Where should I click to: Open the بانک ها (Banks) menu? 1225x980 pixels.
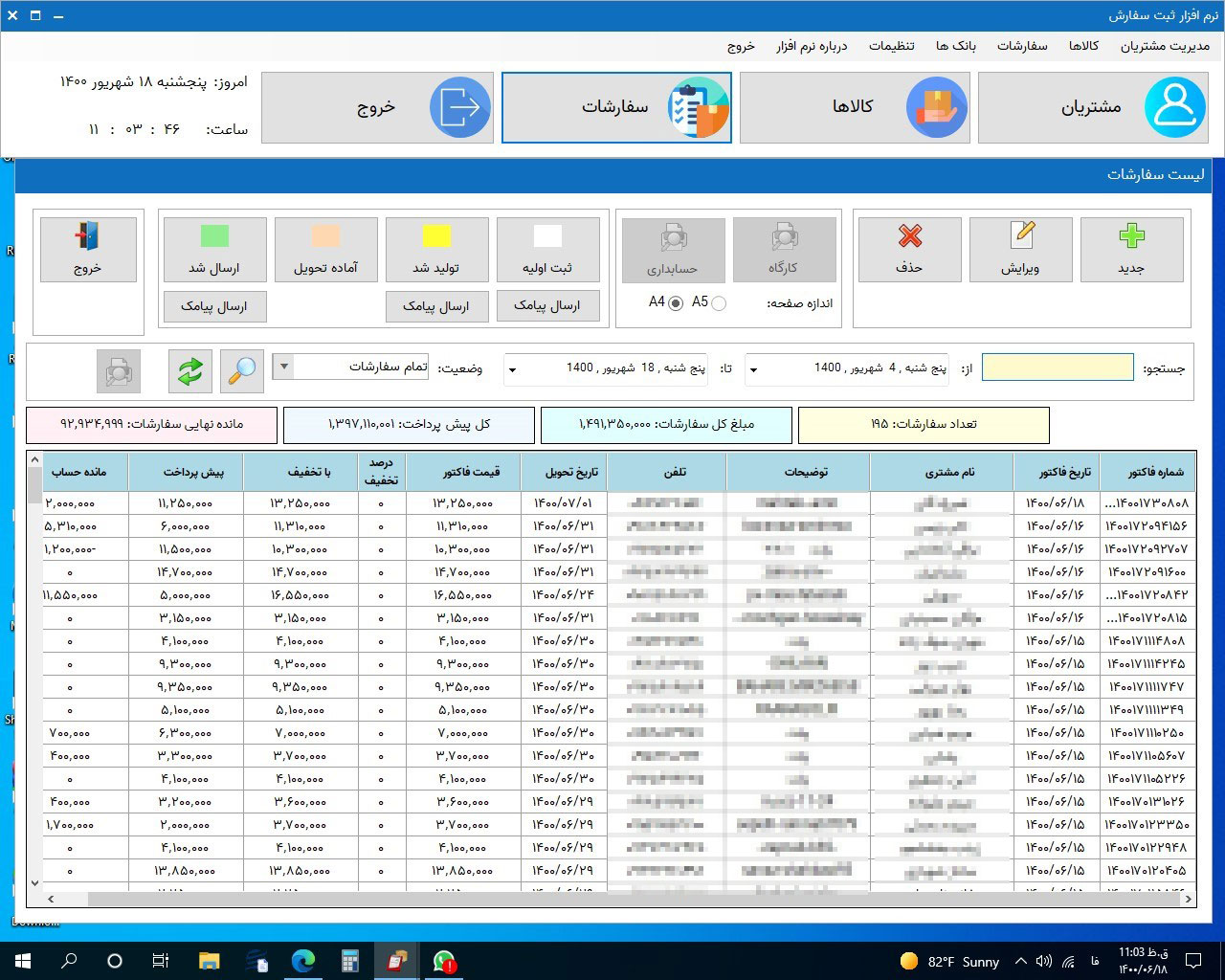955,46
